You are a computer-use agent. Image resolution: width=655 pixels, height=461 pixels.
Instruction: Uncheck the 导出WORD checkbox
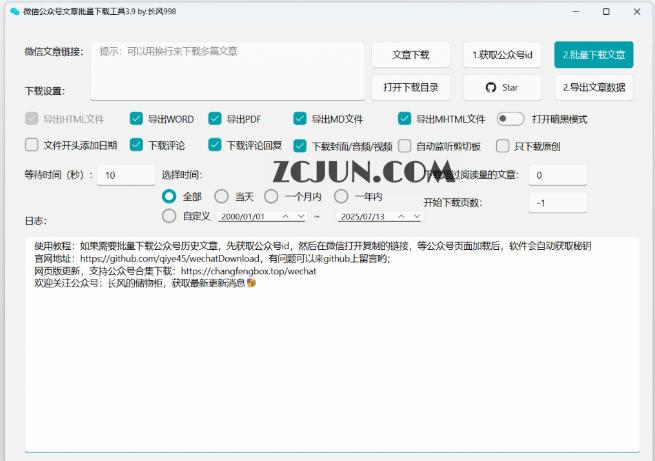coord(136,119)
